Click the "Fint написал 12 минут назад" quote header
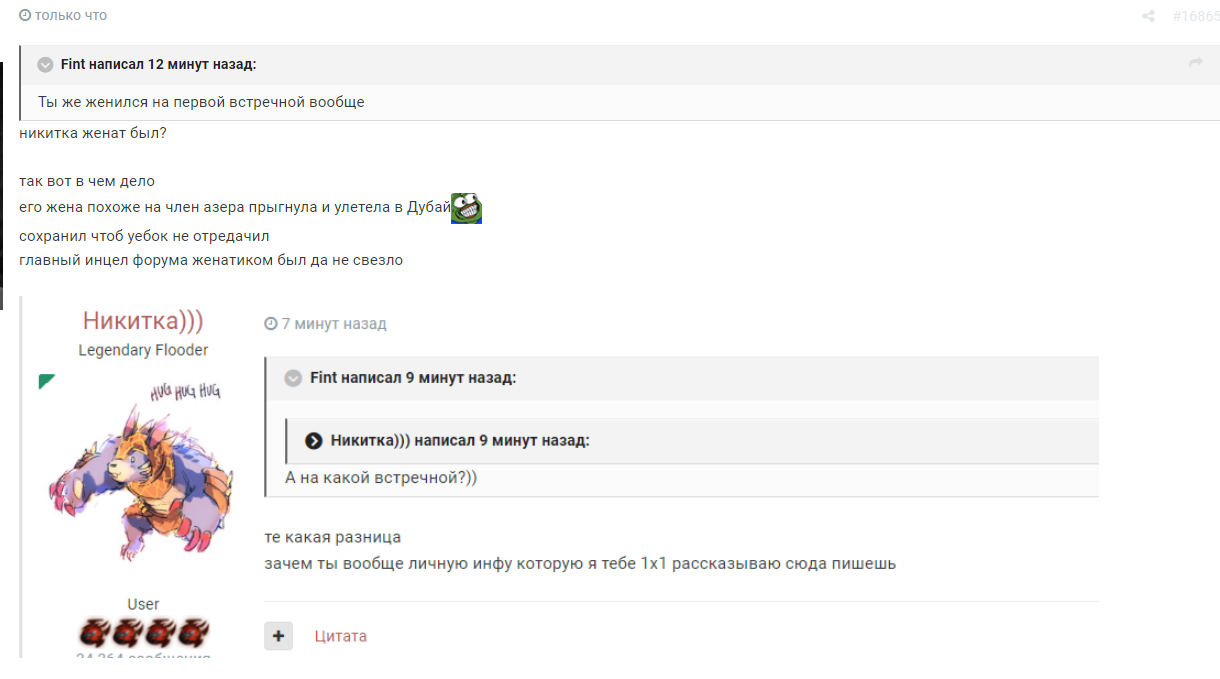The width and height of the screenshot is (1220, 679). pyautogui.click(x=158, y=64)
